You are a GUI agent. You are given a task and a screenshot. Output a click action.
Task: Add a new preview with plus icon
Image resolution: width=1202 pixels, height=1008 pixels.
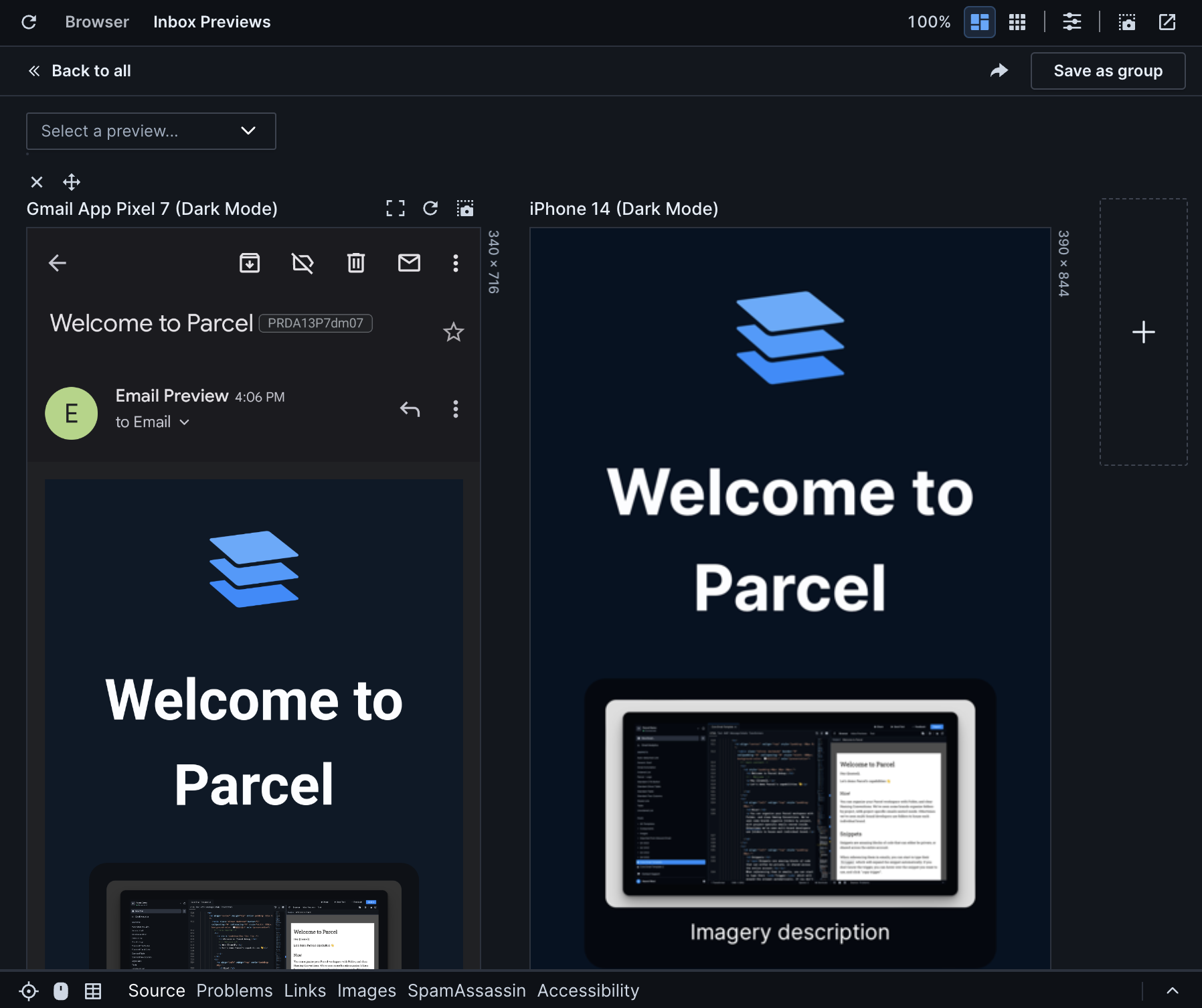pyautogui.click(x=1144, y=332)
